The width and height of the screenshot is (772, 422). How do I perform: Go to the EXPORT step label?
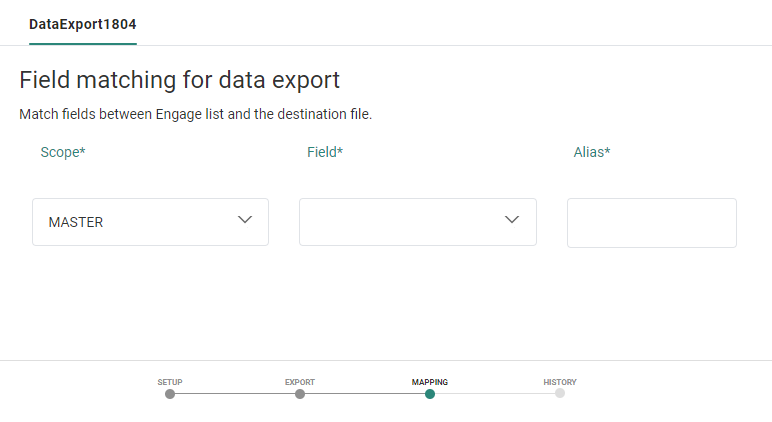coord(300,382)
